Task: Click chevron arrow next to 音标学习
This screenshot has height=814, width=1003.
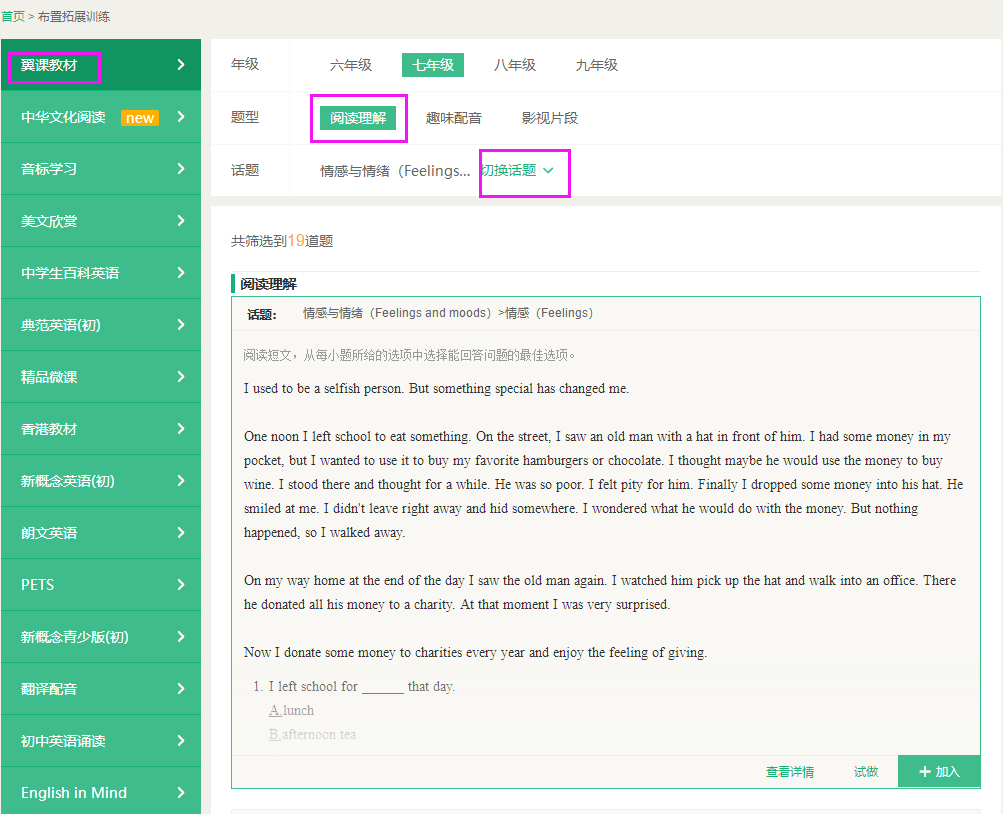Action: (181, 169)
